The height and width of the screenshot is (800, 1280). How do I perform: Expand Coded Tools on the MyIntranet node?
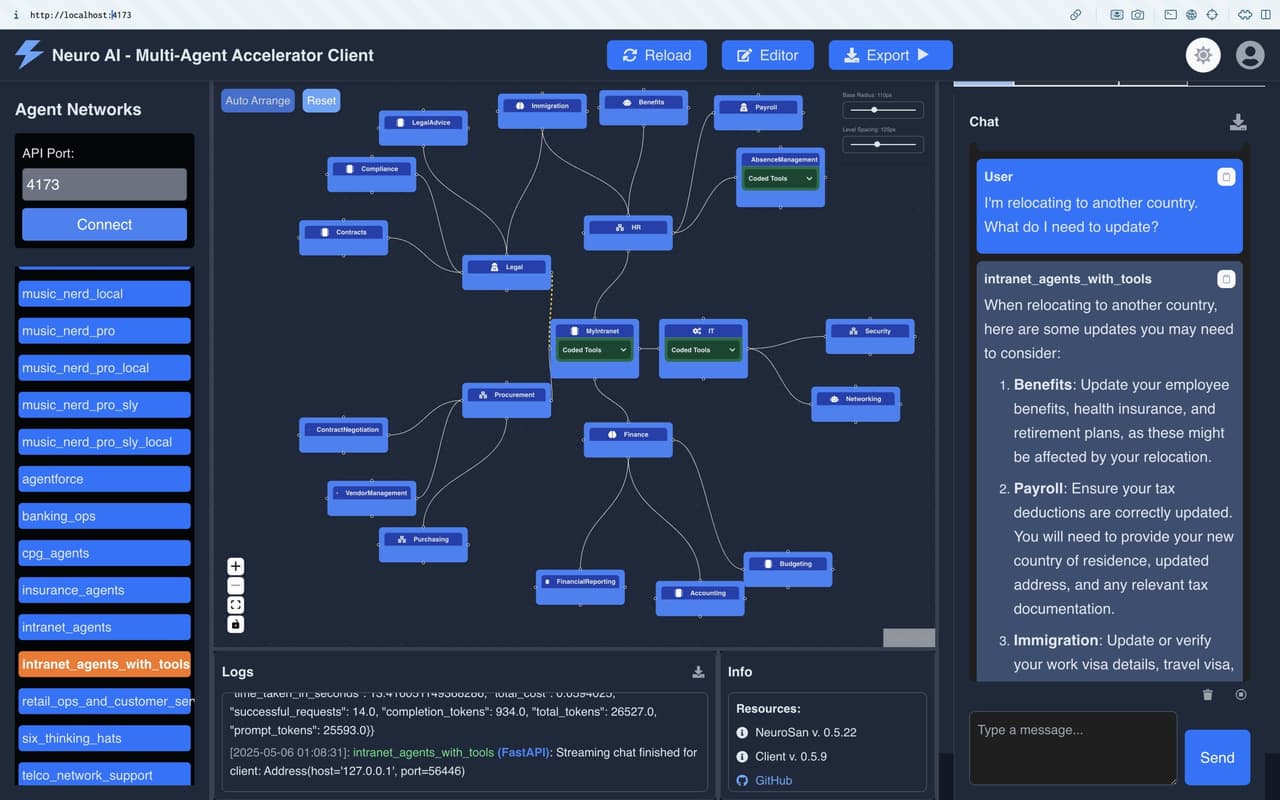point(594,350)
